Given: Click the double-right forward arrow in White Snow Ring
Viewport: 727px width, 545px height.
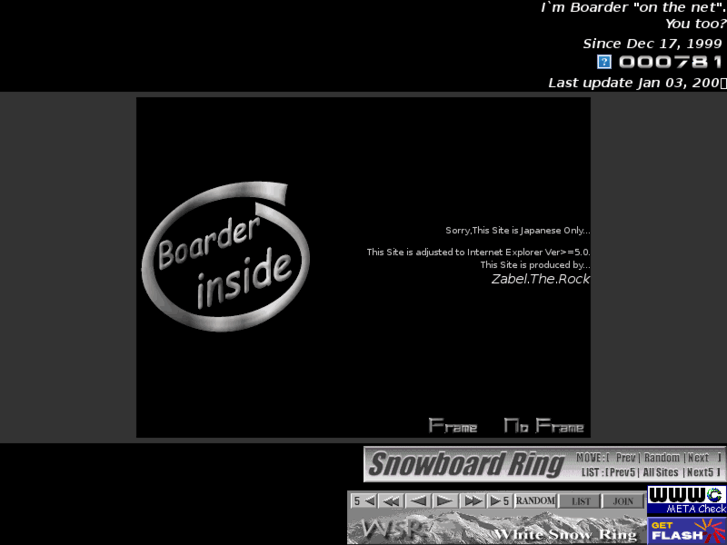Looking at the screenshot, I should point(472,501).
